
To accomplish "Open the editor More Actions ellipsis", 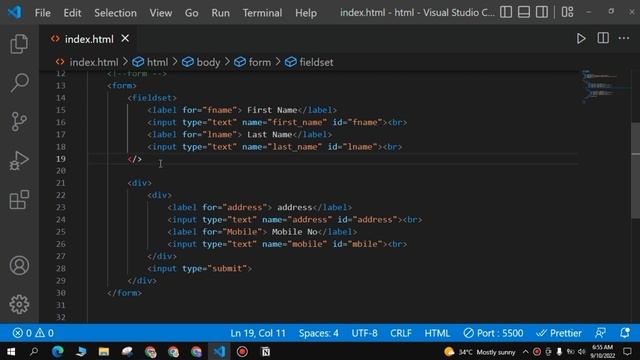I will pos(624,38).
